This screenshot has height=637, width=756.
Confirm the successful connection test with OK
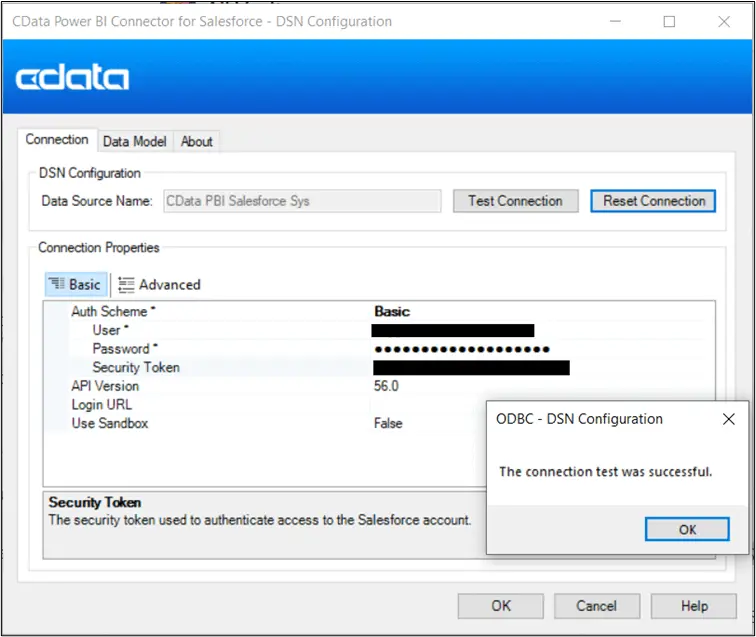687,529
